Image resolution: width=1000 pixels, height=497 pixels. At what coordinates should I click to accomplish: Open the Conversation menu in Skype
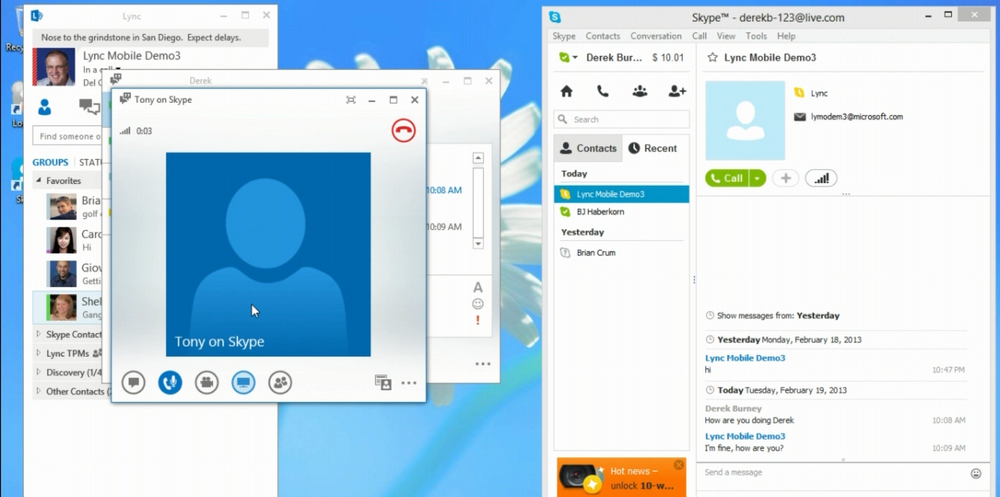[656, 36]
